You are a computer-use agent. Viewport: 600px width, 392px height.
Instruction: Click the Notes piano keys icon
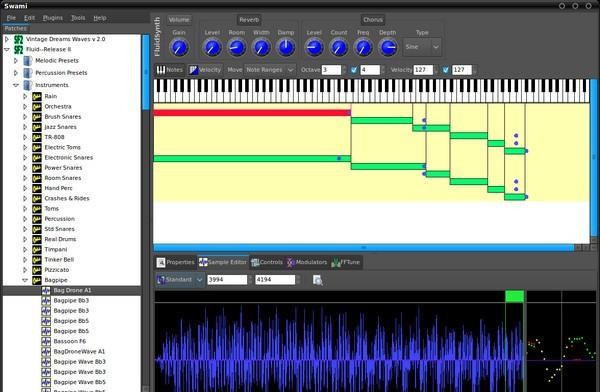click(x=161, y=70)
